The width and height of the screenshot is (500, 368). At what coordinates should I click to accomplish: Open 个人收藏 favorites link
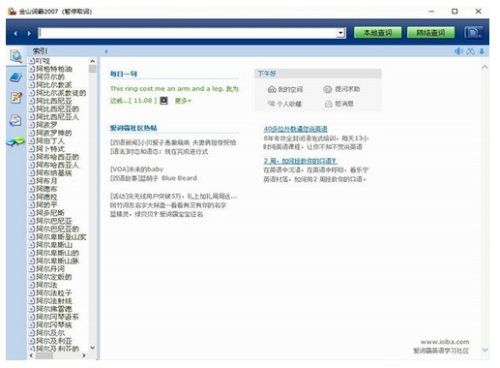click(285, 104)
